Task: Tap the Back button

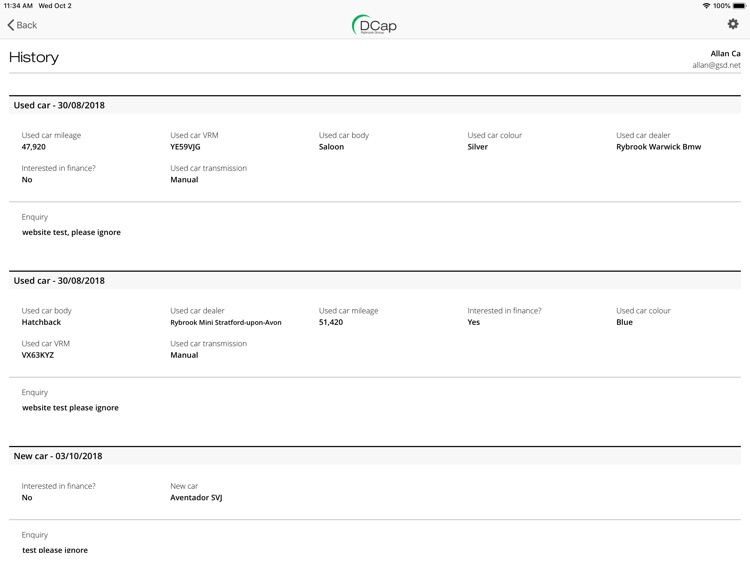Action: 22,25
